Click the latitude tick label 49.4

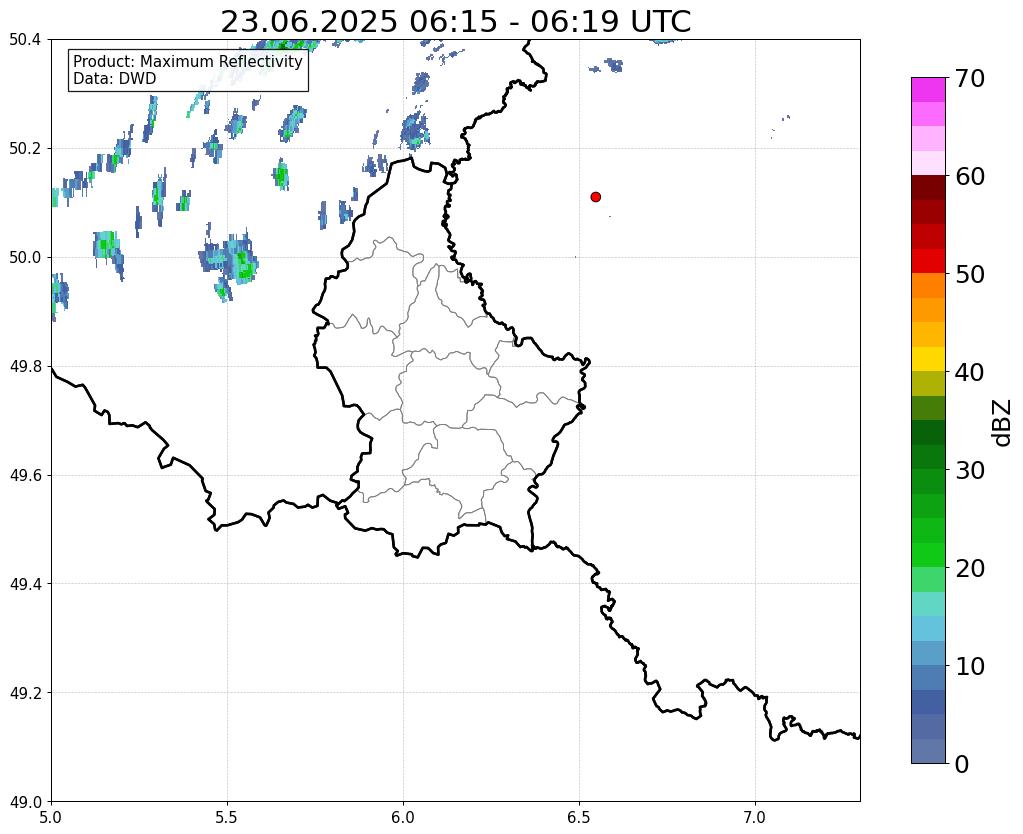pyautogui.click(x=25, y=584)
